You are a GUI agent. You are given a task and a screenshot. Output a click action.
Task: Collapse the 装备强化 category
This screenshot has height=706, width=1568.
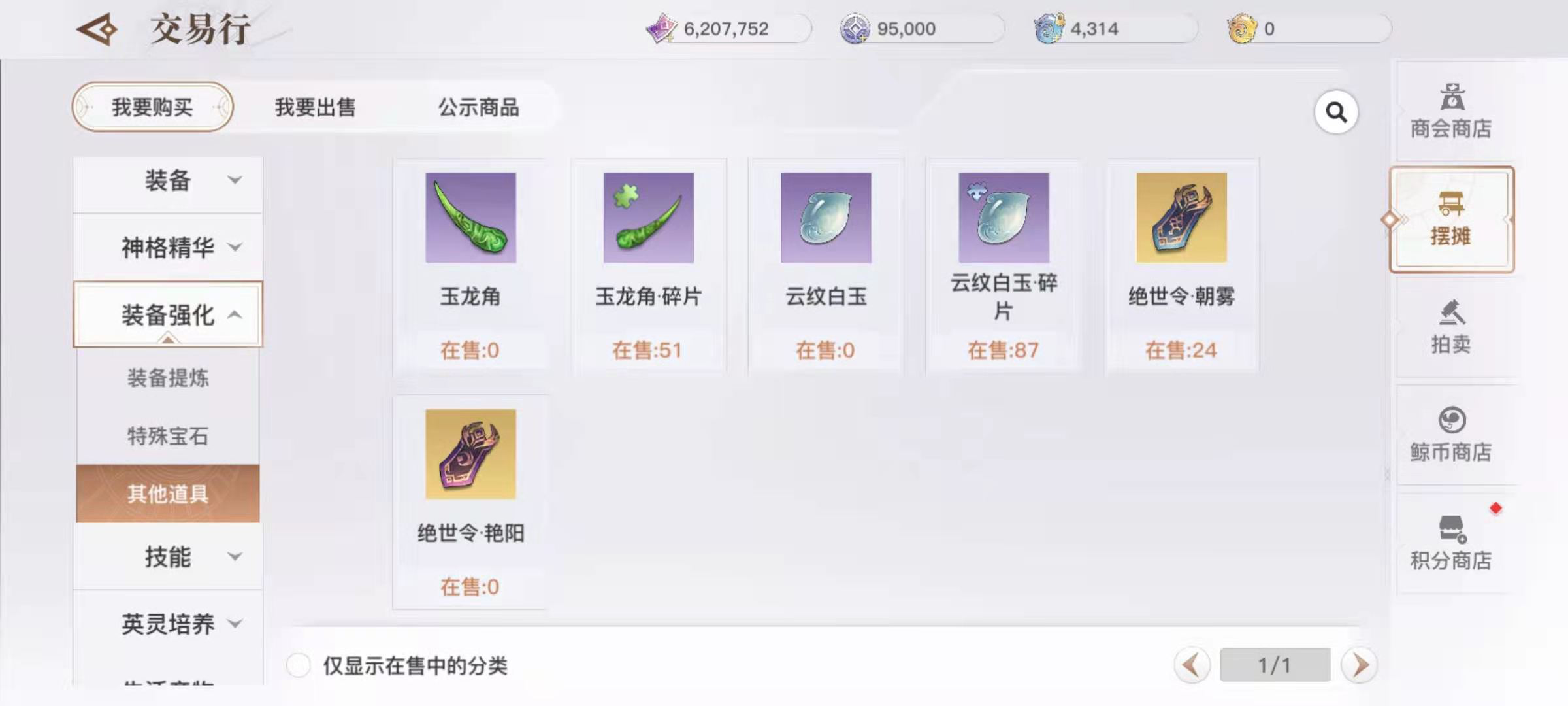pyautogui.click(x=168, y=314)
